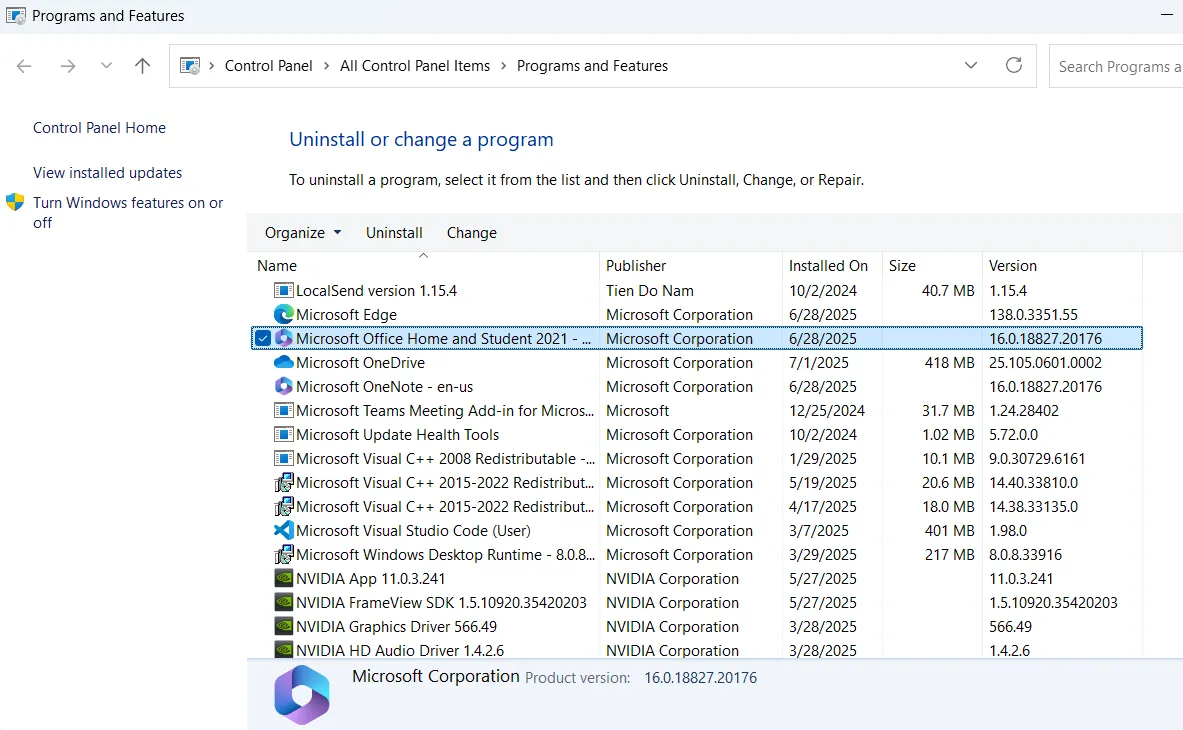1183x730 pixels.
Task: Click the Microsoft OneDrive cloud icon
Action: tap(284, 362)
